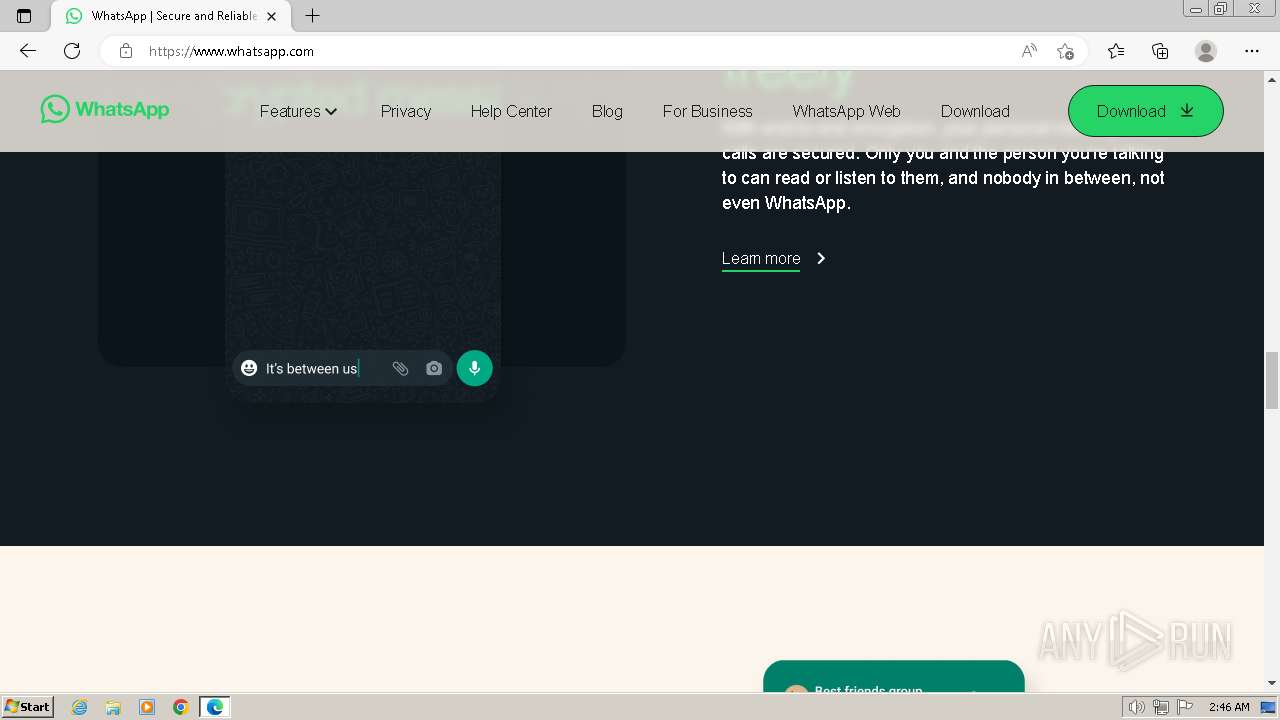Click the network tray icon
The width and height of the screenshot is (1280, 720).
(1161, 707)
